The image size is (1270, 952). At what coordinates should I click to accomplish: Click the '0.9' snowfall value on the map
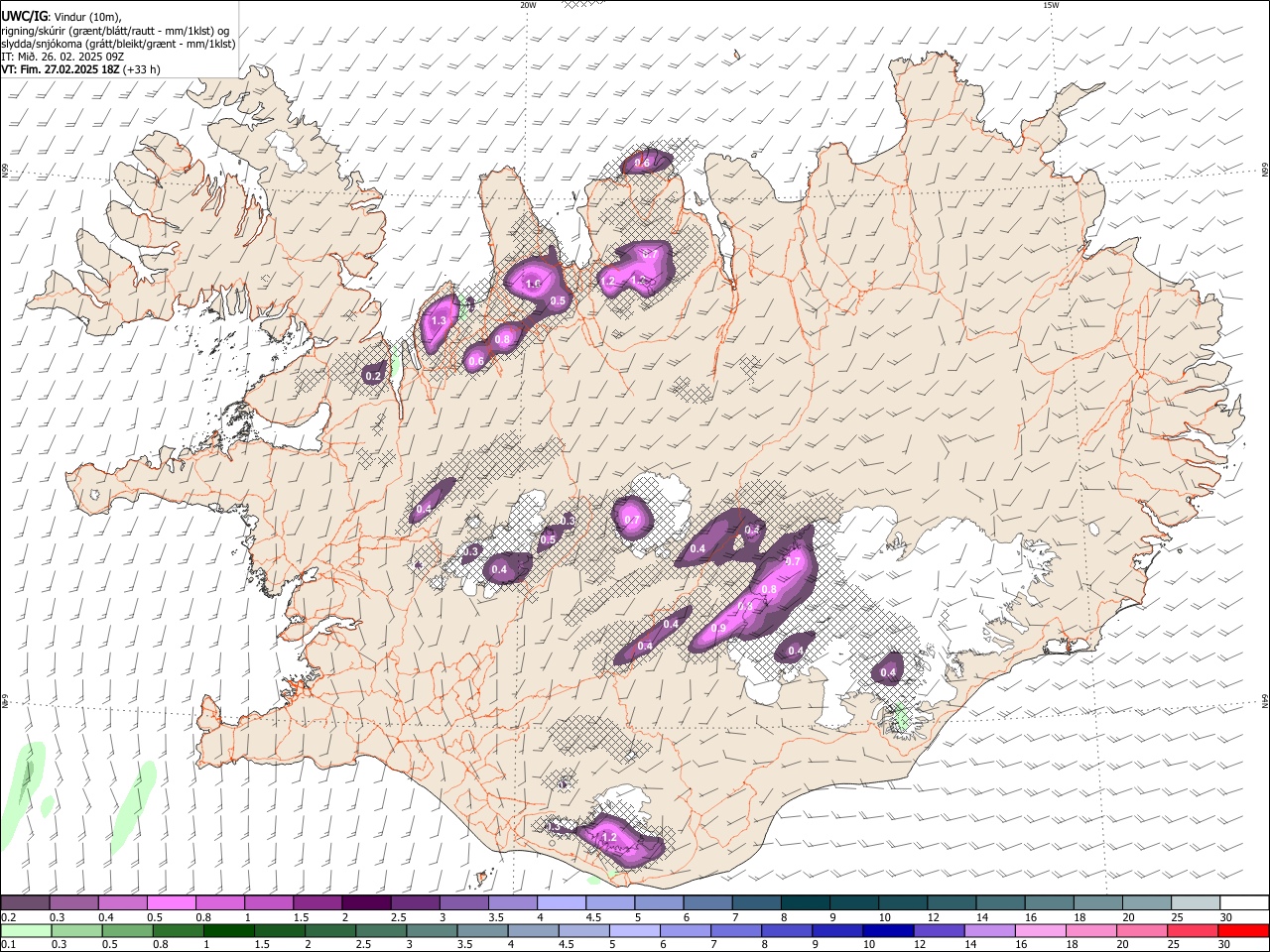coord(719,629)
